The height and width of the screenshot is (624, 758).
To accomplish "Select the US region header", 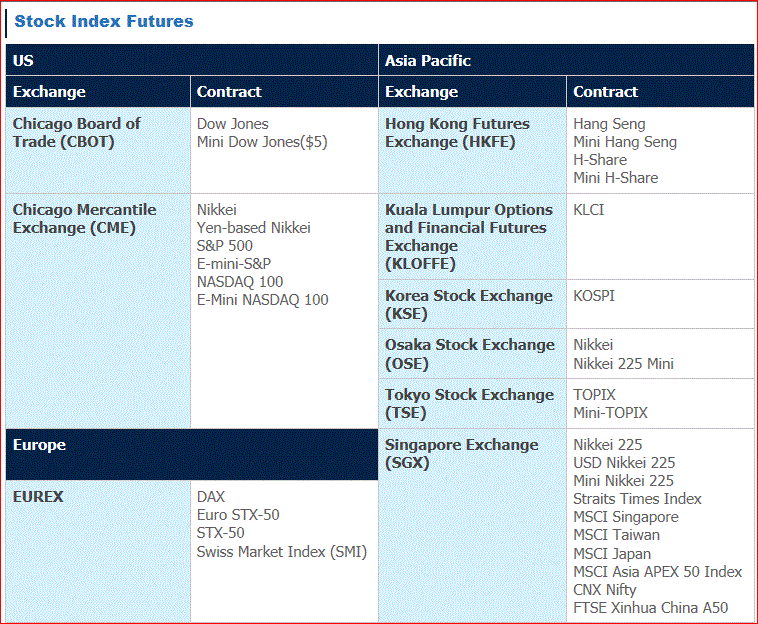I will tap(192, 60).
